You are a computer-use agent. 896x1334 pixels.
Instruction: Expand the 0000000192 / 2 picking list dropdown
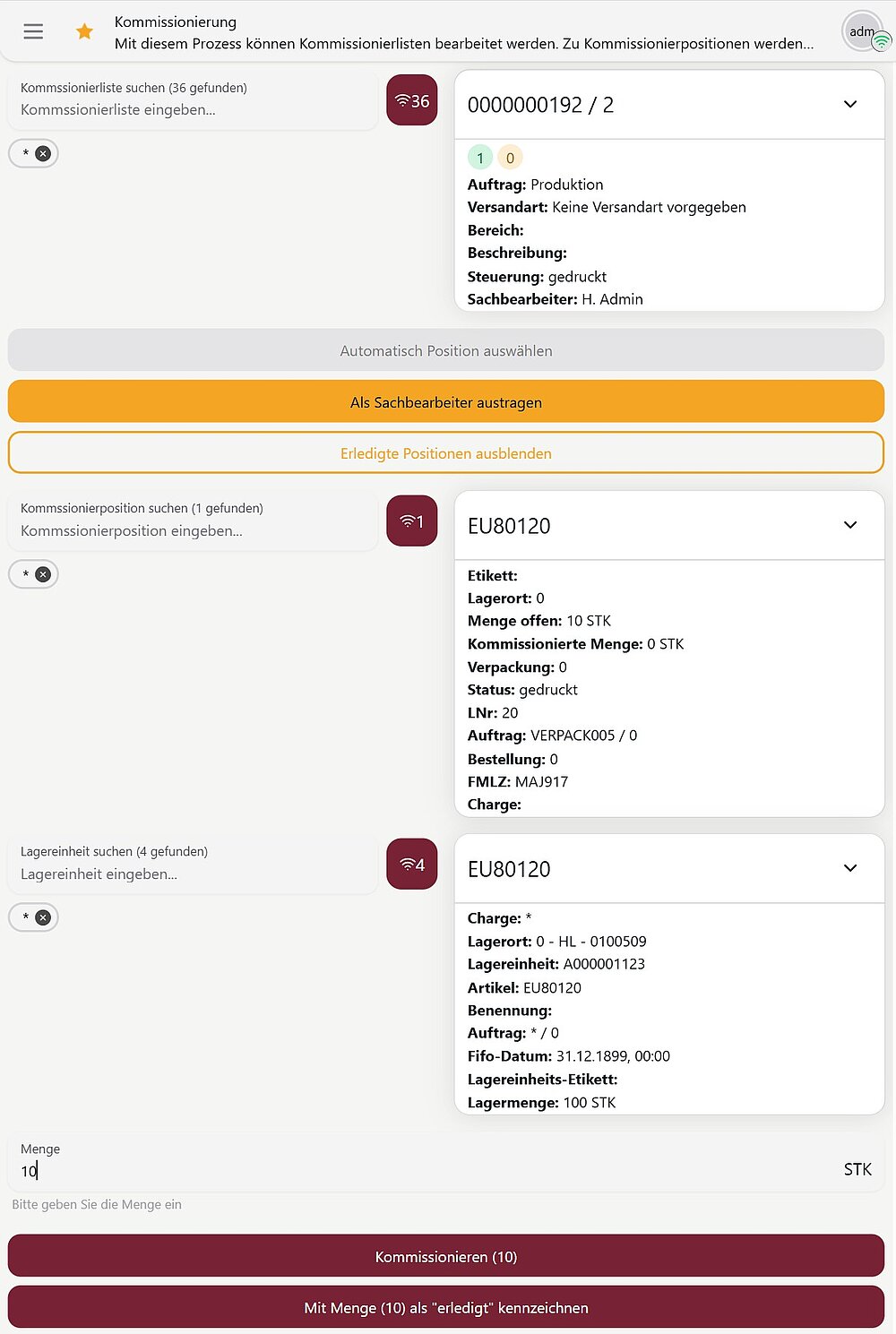tap(850, 105)
